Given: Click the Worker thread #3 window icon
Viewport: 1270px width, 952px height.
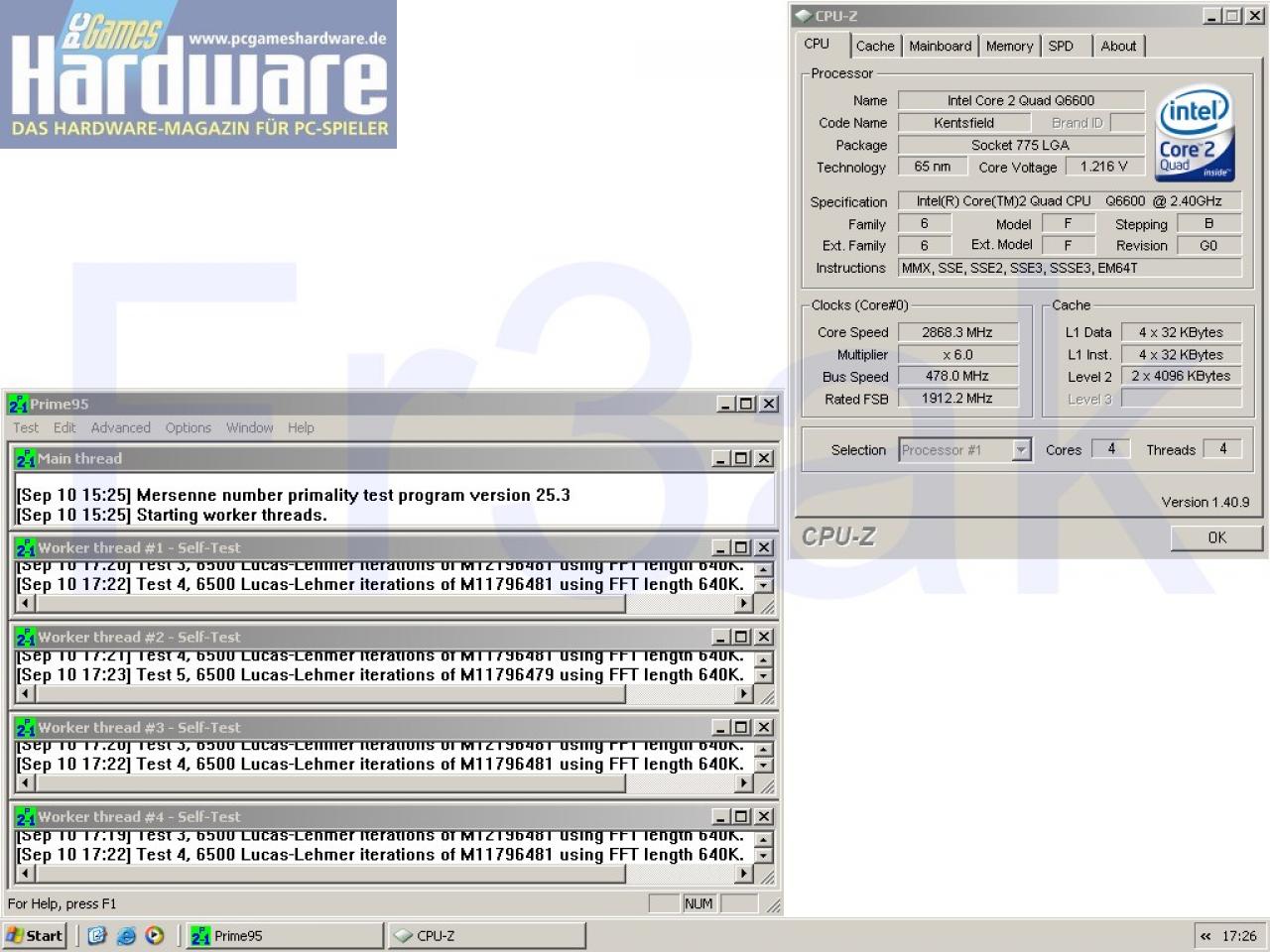Looking at the screenshot, I should (26, 727).
